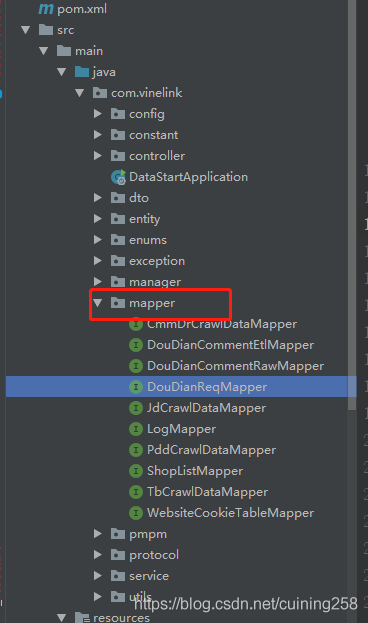The width and height of the screenshot is (368, 623).
Task: Click the manager package folder icon
Action: 118,282
